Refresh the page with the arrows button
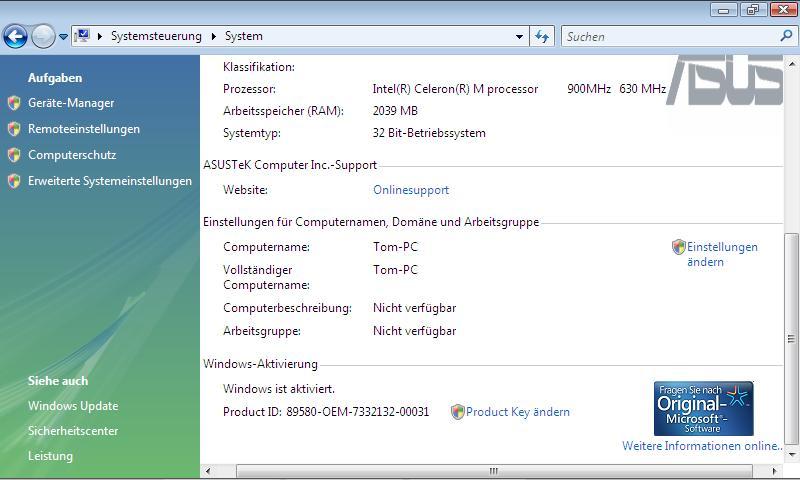This screenshot has height=480, width=800. (542, 36)
